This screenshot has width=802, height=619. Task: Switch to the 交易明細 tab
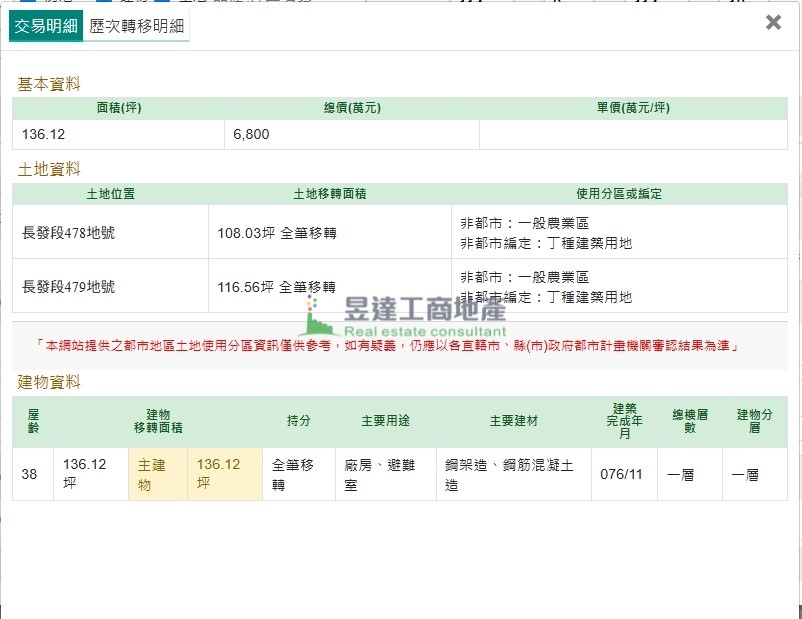(x=44, y=27)
